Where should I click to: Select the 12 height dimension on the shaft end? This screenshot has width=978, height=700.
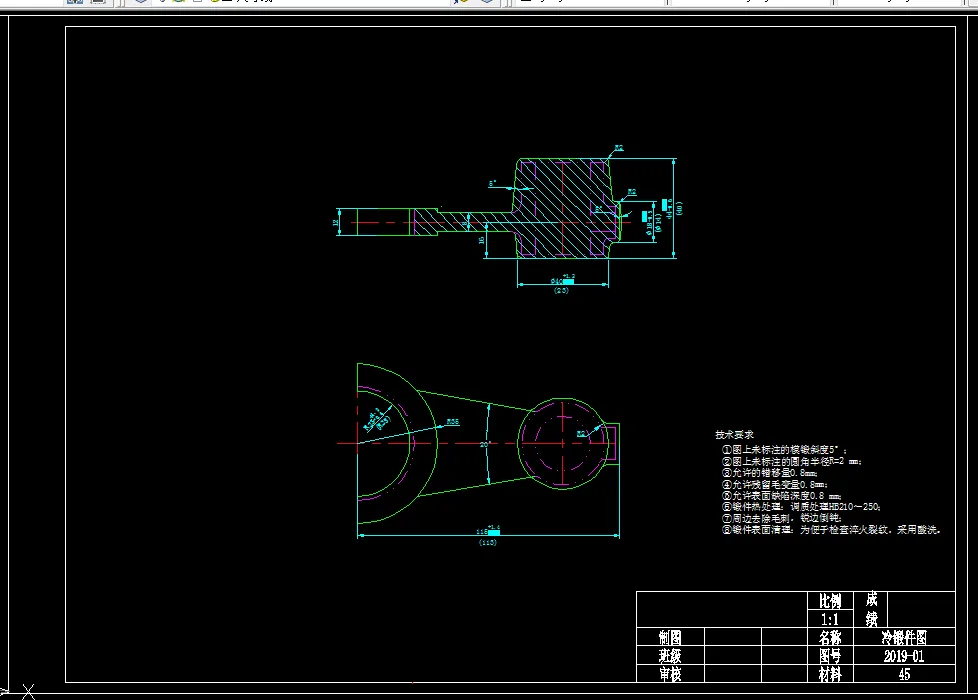click(336, 222)
